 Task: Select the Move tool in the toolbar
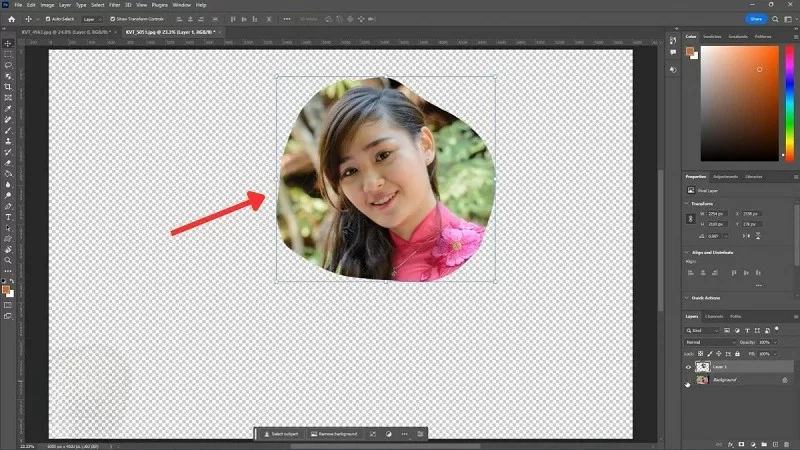9,43
